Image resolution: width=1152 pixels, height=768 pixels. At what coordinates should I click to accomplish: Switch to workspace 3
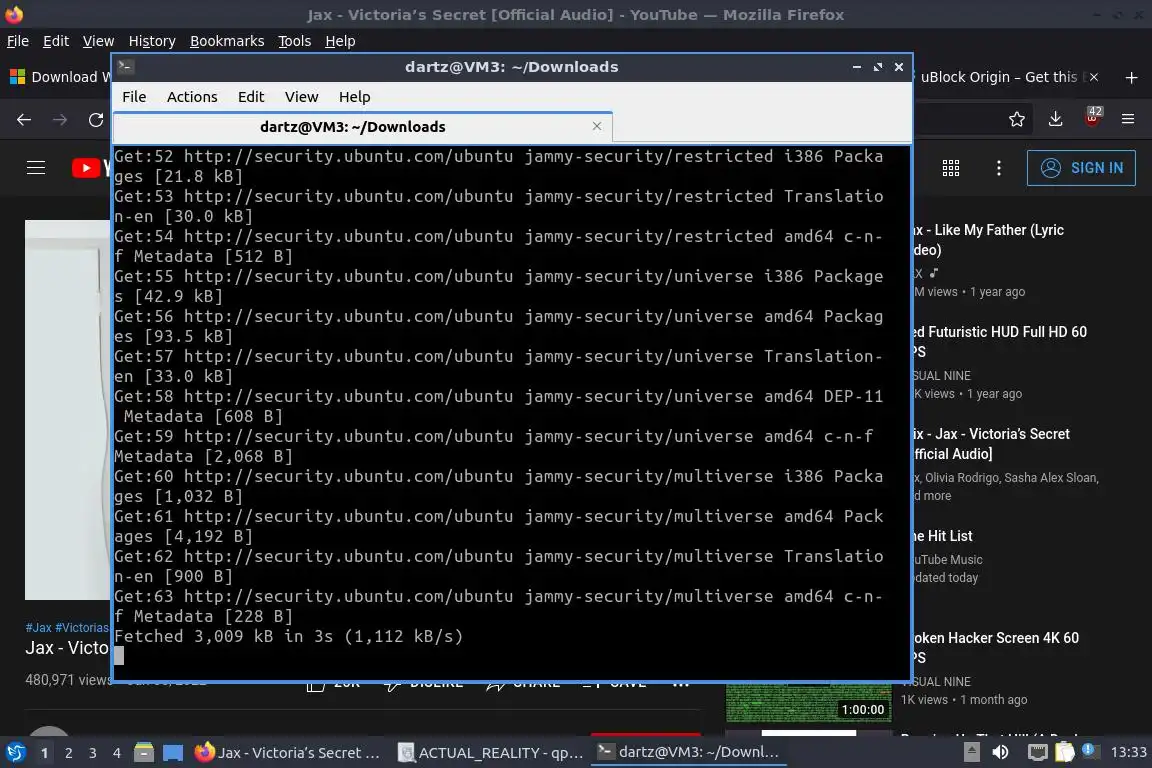tap(93, 753)
